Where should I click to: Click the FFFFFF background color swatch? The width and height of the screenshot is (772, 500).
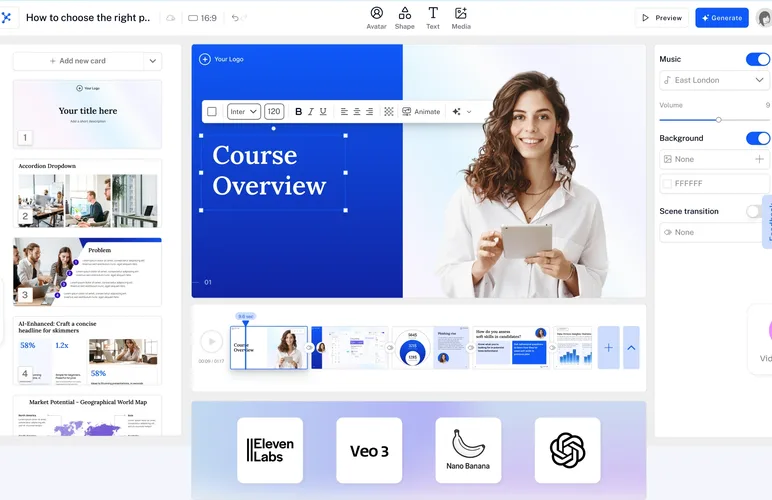[x=667, y=184]
